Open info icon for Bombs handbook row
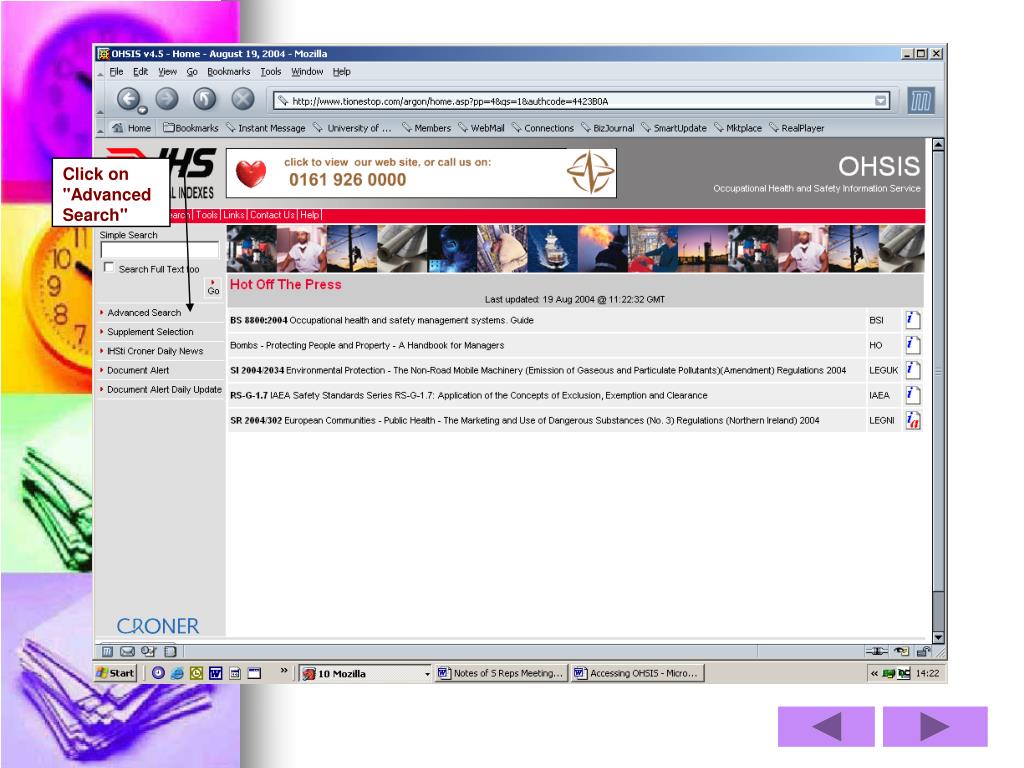The height and width of the screenshot is (768, 1024). (x=912, y=345)
